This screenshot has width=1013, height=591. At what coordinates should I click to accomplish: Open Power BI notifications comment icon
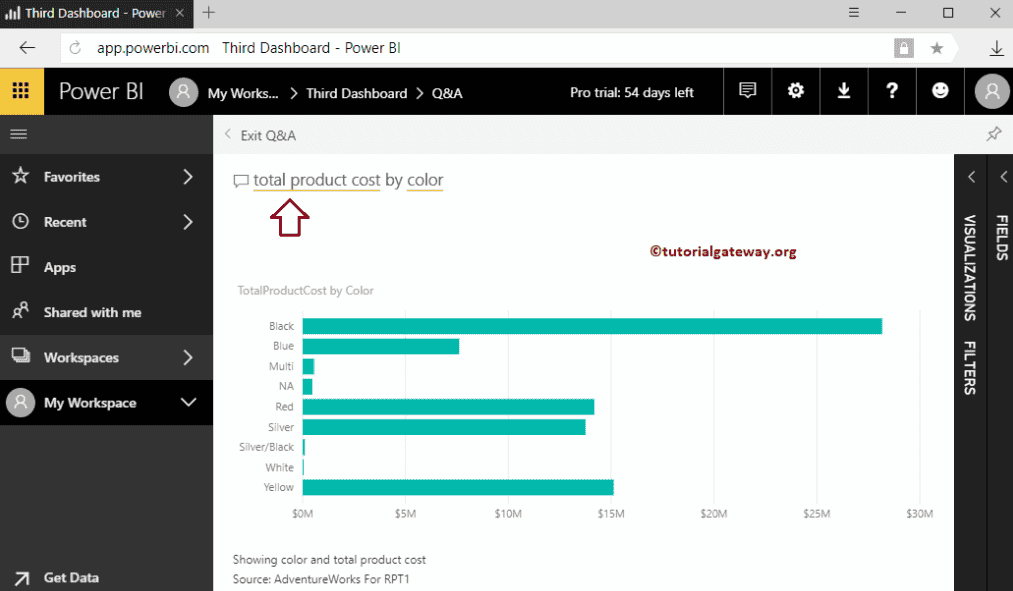(747, 91)
